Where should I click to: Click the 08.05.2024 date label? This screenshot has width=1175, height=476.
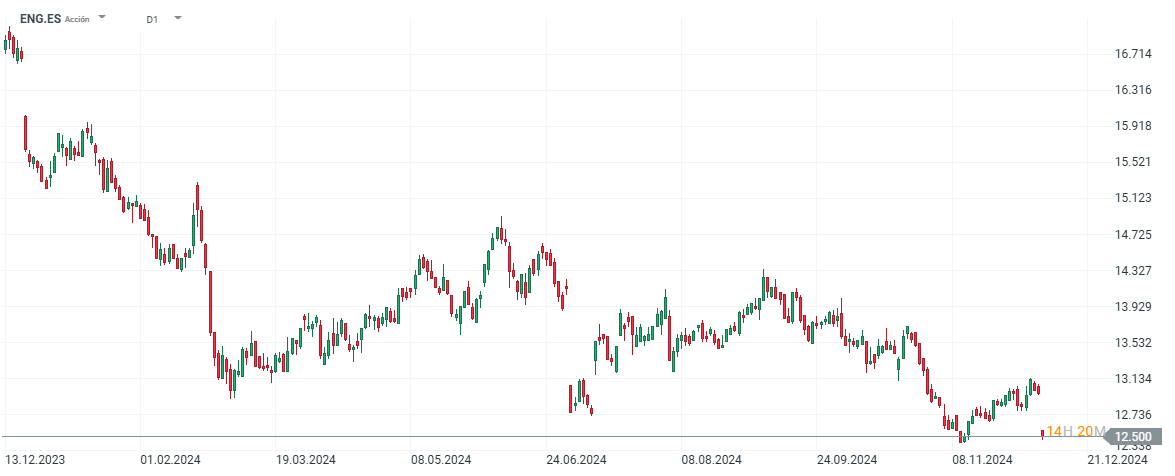441,460
